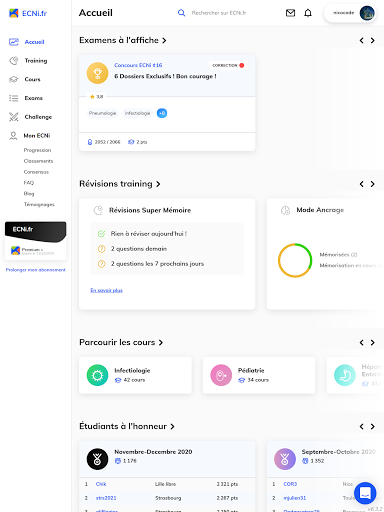384x512 pixels.
Task: Open the mail envelope icon
Action: click(290, 13)
